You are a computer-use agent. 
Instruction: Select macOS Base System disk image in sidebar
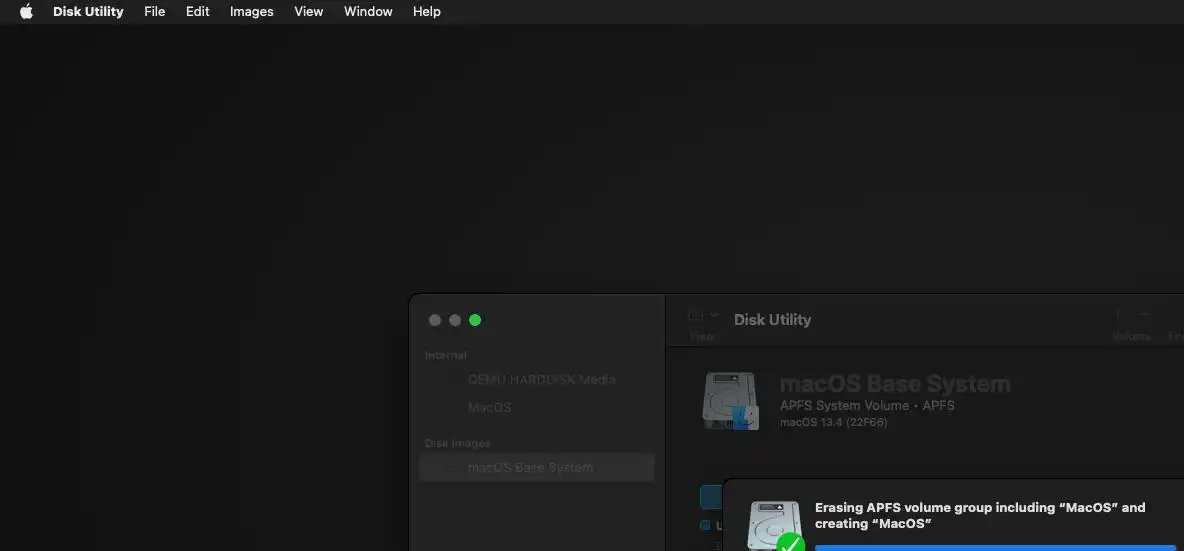pos(536,467)
